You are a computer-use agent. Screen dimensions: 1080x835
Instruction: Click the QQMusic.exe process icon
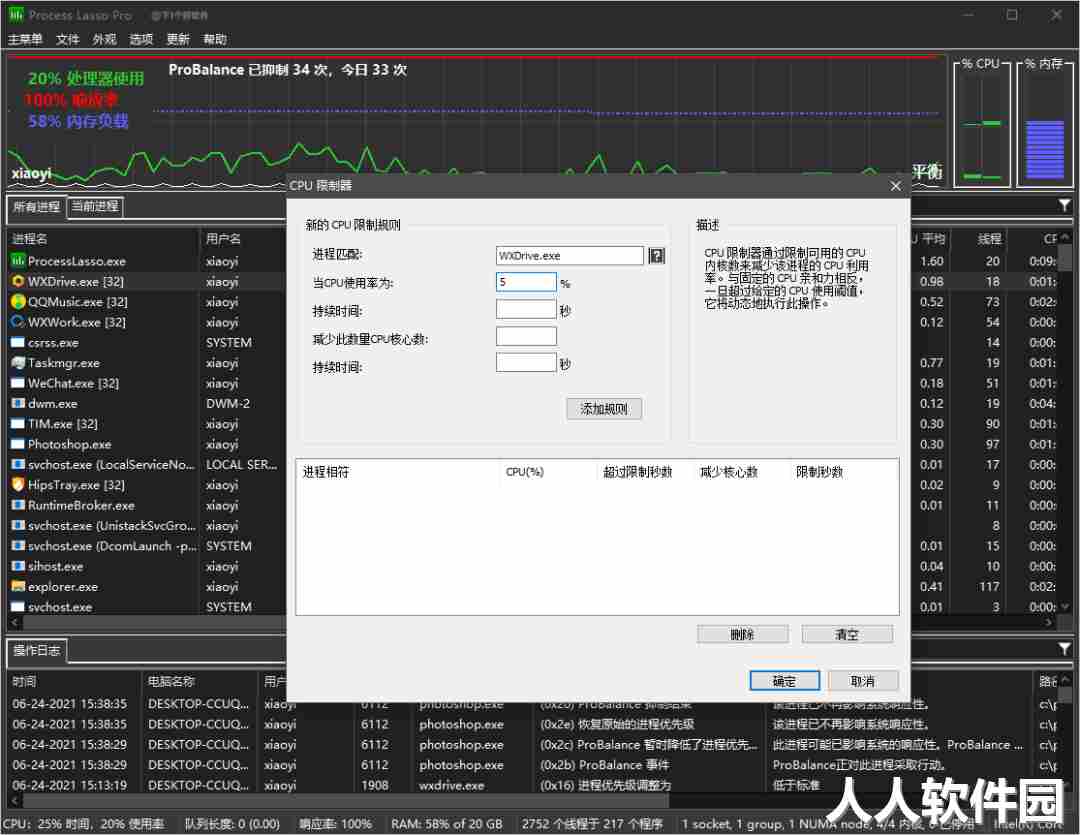pyautogui.click(x=17, y=301)
